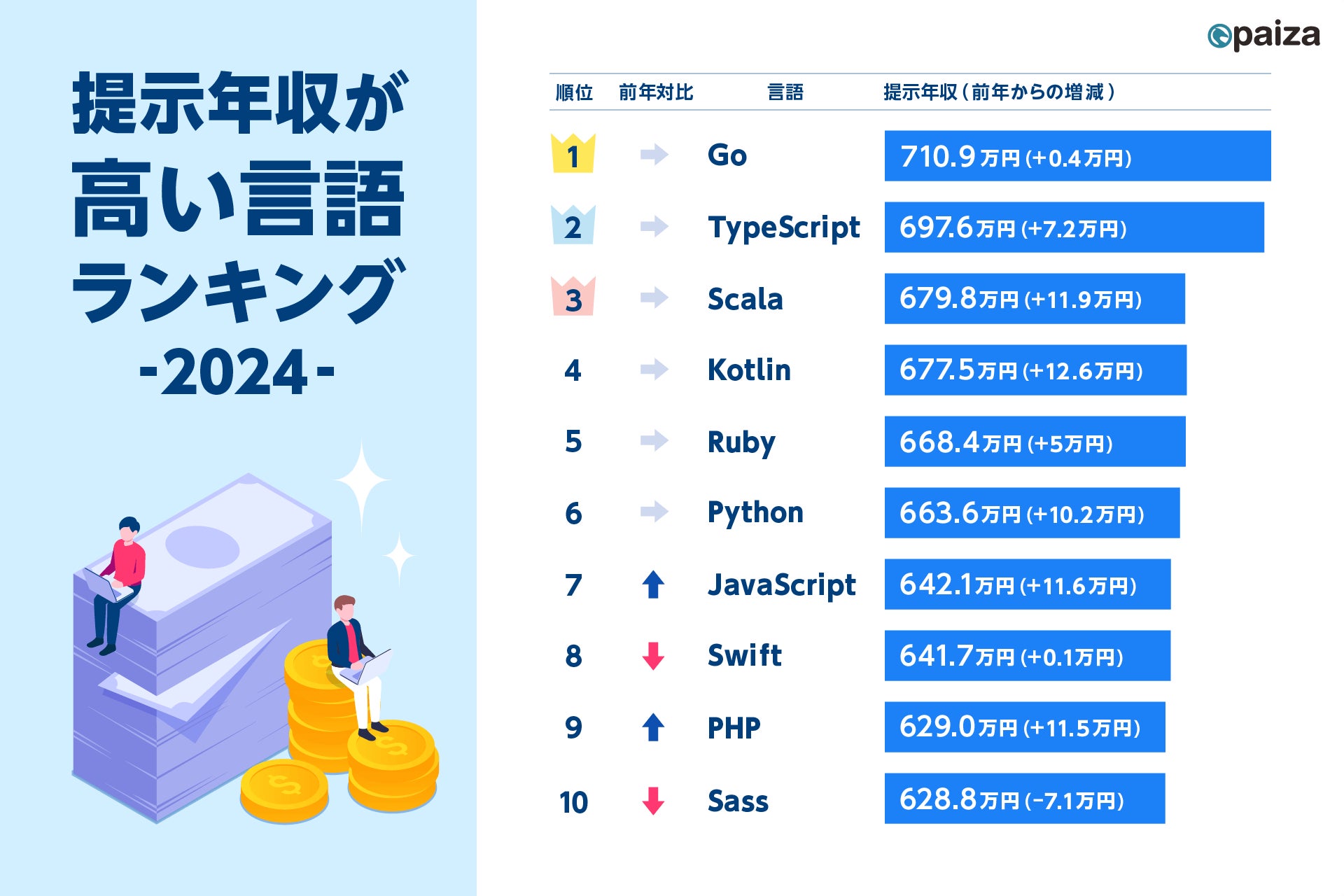Select the 言語 column header
Screen dimensions: 1344x896
[x=785, y=92]
